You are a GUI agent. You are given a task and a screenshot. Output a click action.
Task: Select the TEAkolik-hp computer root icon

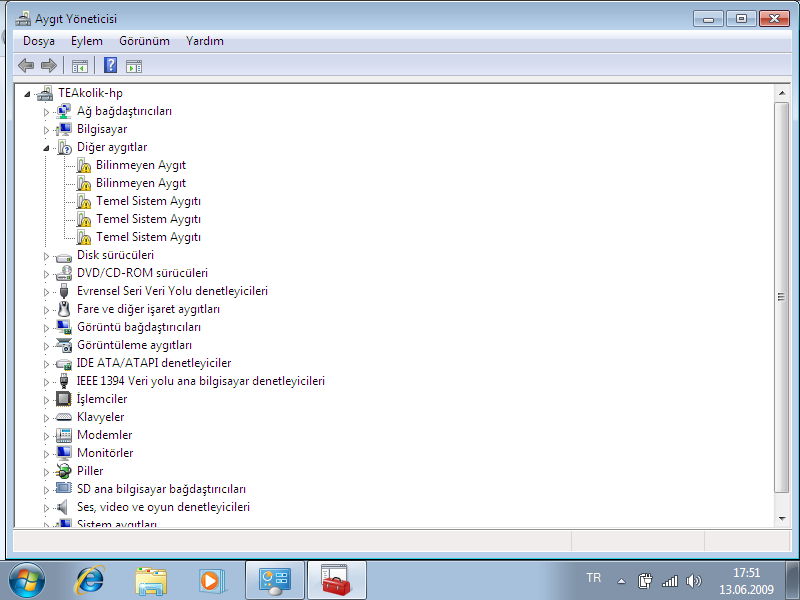(x=45, y=93)
